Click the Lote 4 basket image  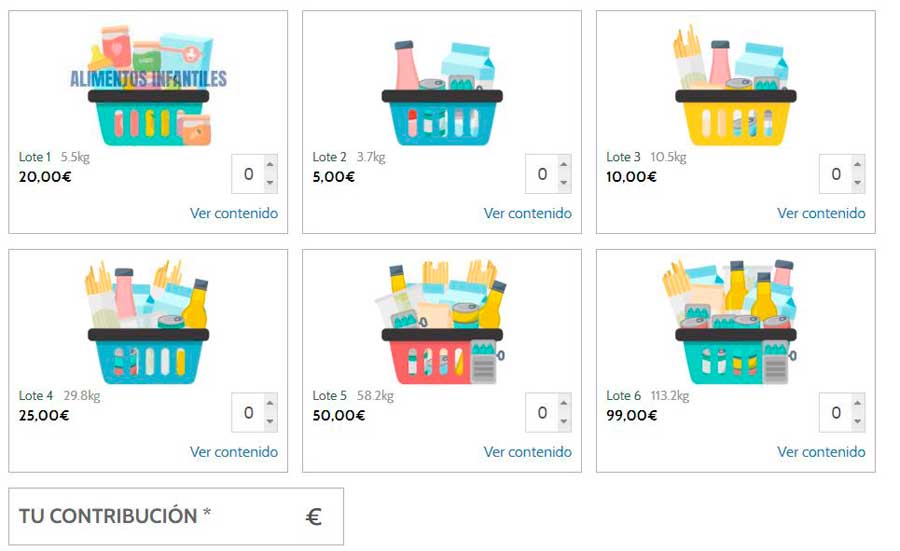point(148,324)
